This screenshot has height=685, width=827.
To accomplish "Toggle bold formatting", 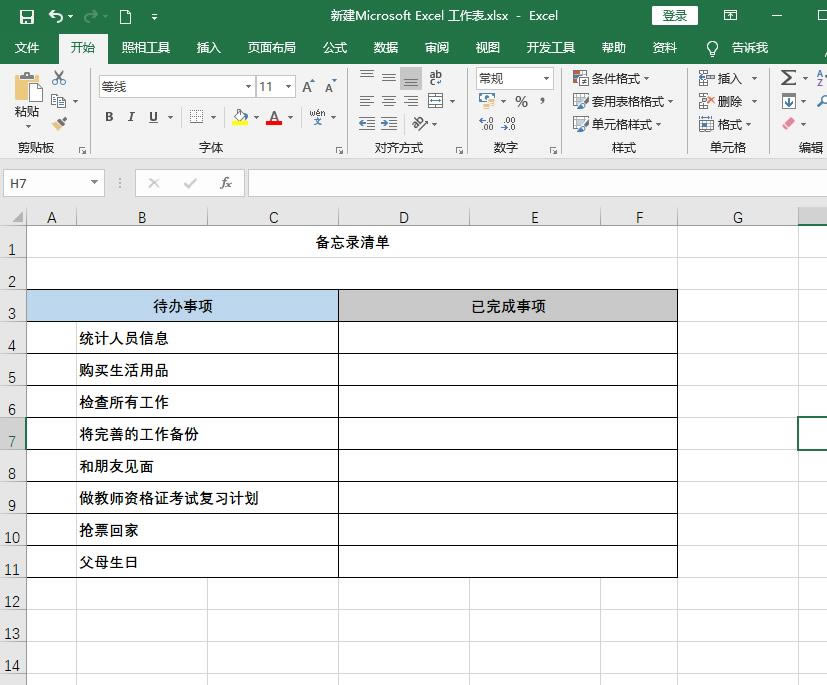I will pos(109,117).
